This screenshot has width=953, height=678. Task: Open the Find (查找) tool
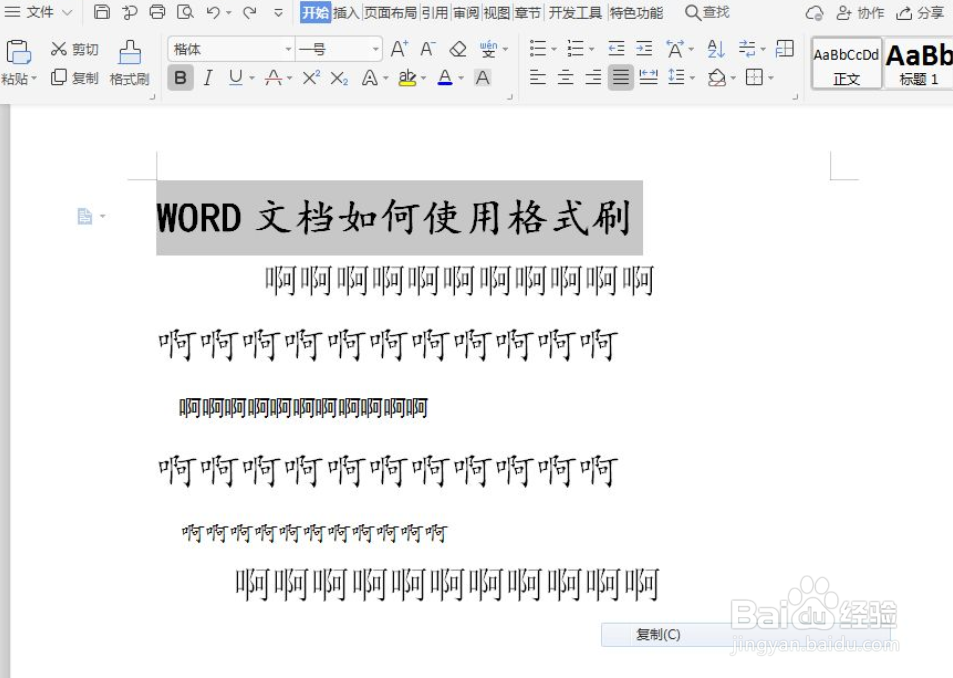706,12
